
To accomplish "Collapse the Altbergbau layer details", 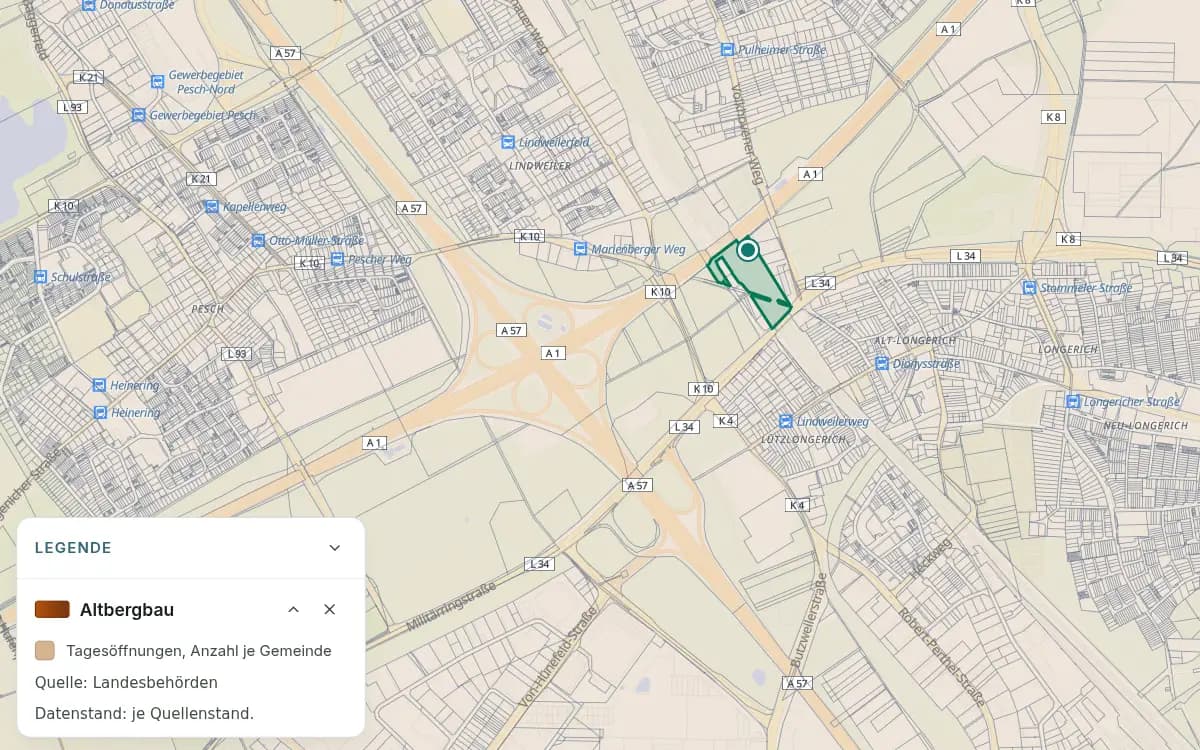I will [x=293, y=609].
